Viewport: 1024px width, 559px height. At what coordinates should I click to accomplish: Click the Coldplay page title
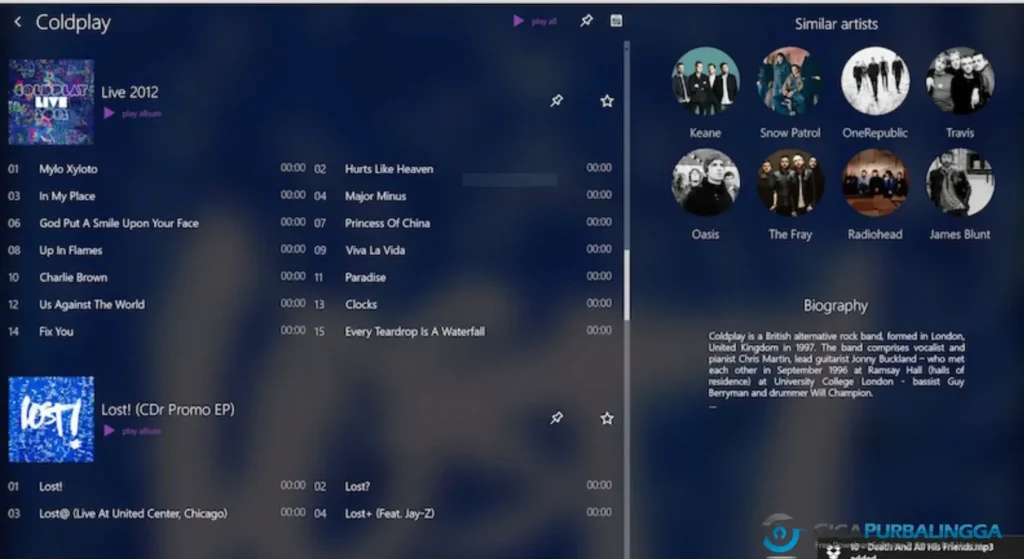point(73,22)
